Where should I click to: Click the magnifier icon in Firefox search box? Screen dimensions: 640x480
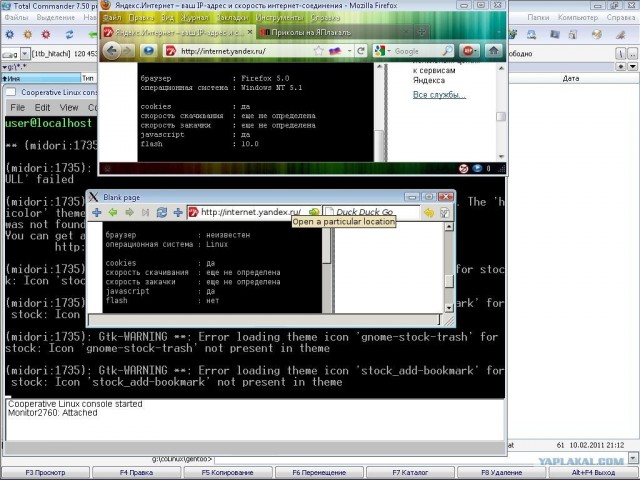[x=447, y=51]
